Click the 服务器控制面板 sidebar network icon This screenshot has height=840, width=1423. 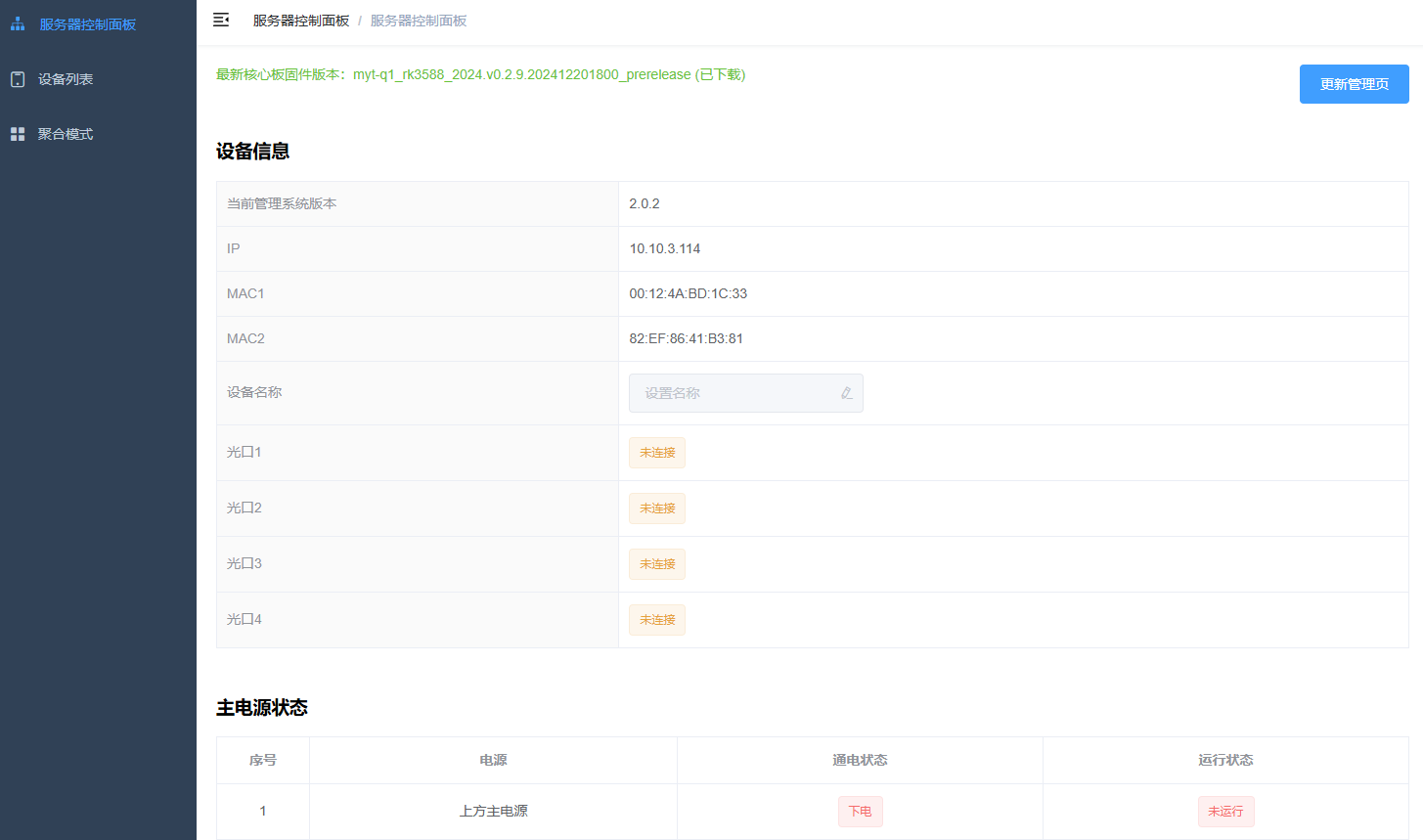[18, 24]
